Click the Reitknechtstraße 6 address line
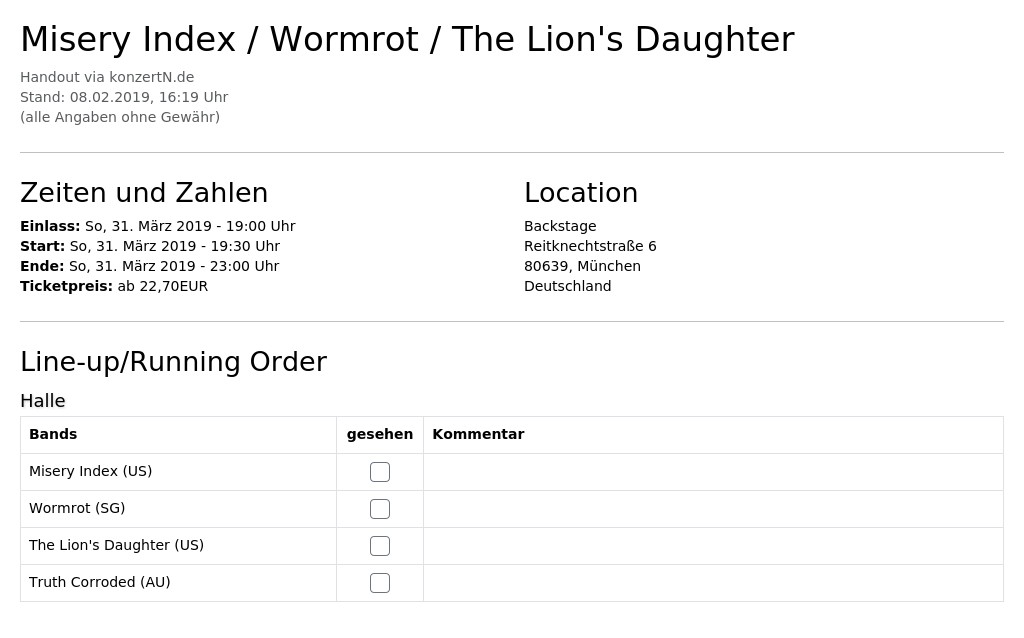The width and height of the screenshot is (1024, 638). [x=590, y=246]
